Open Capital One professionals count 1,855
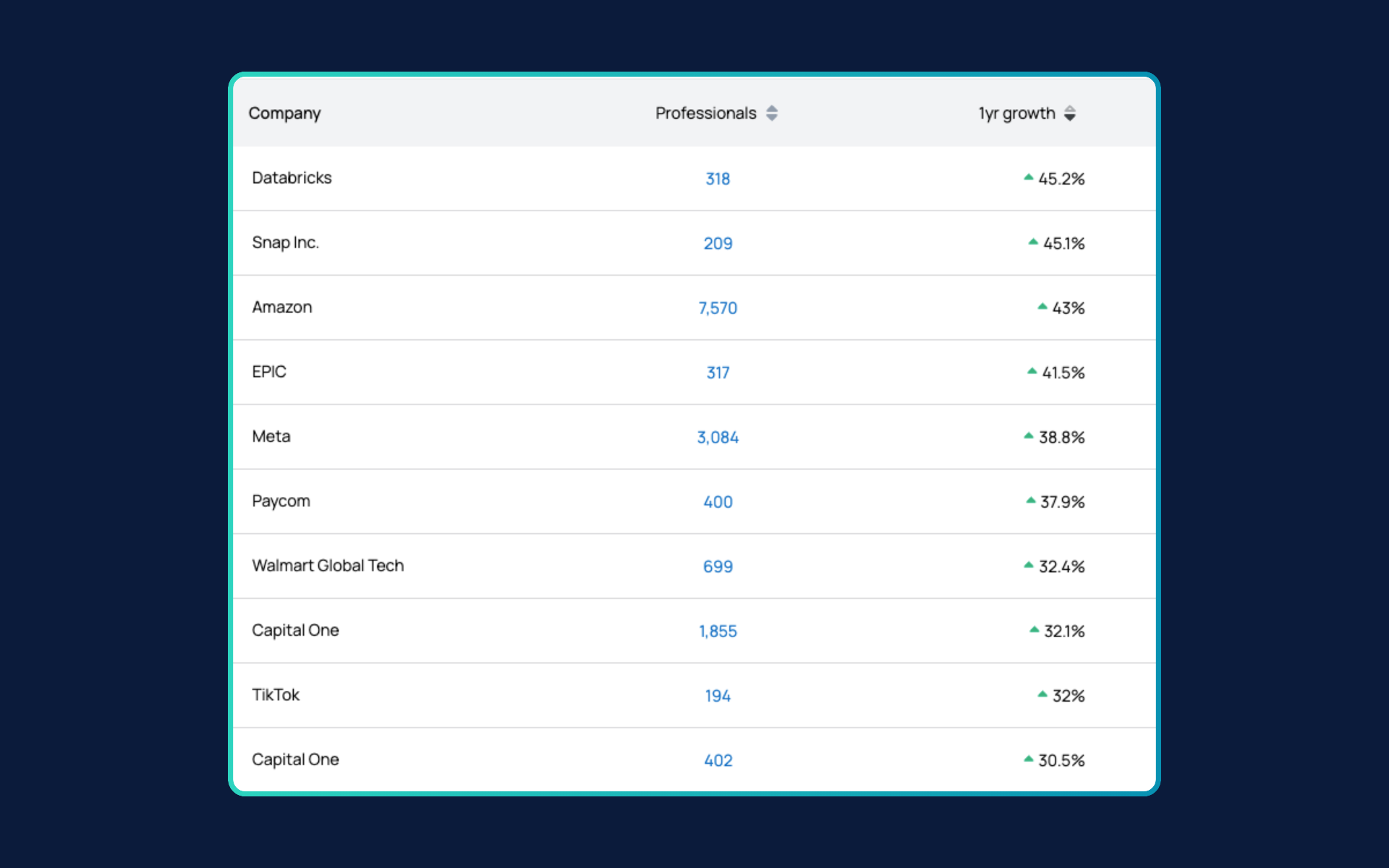The image size is (1389, 868). click(718, 631)
